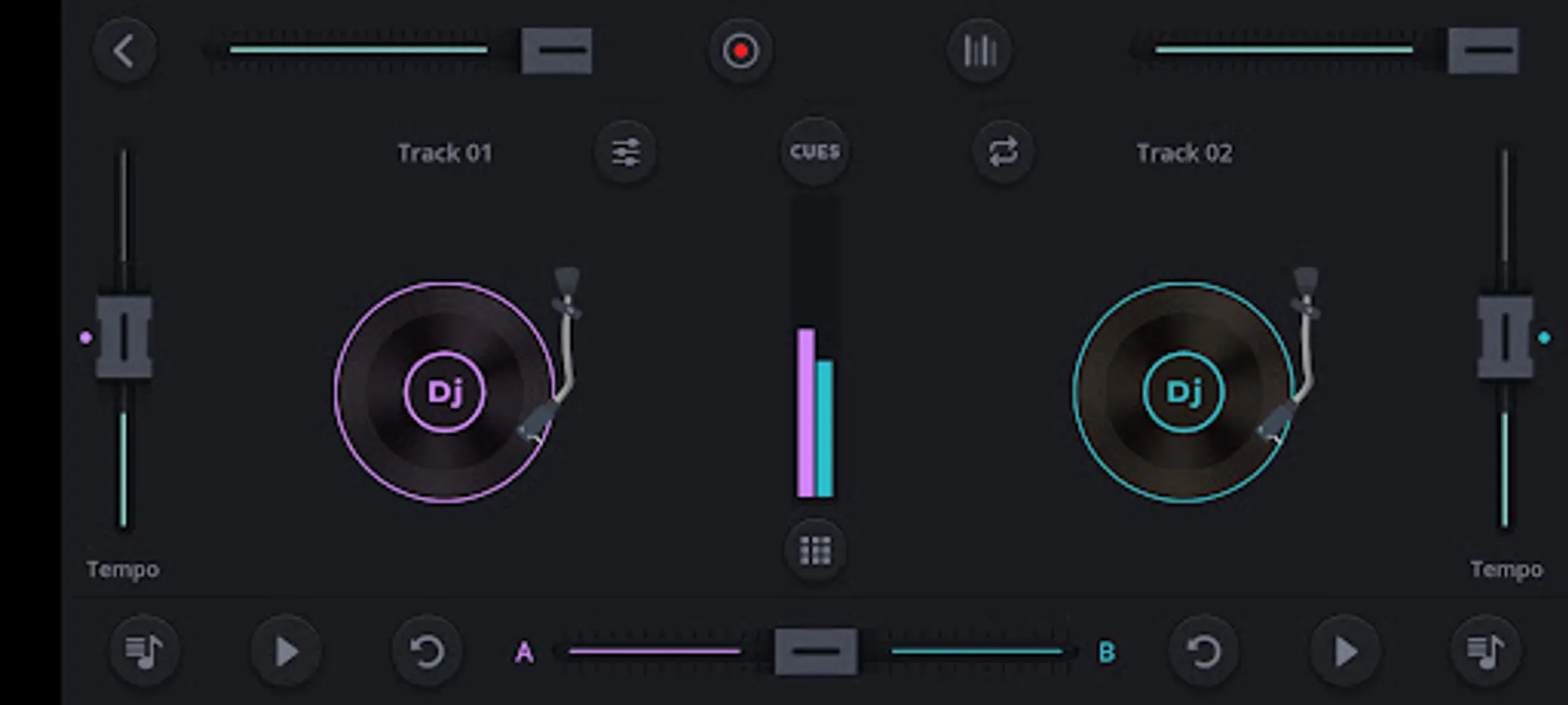
Task: Open the equalizer bars icon at top
Action: [979, 52]
